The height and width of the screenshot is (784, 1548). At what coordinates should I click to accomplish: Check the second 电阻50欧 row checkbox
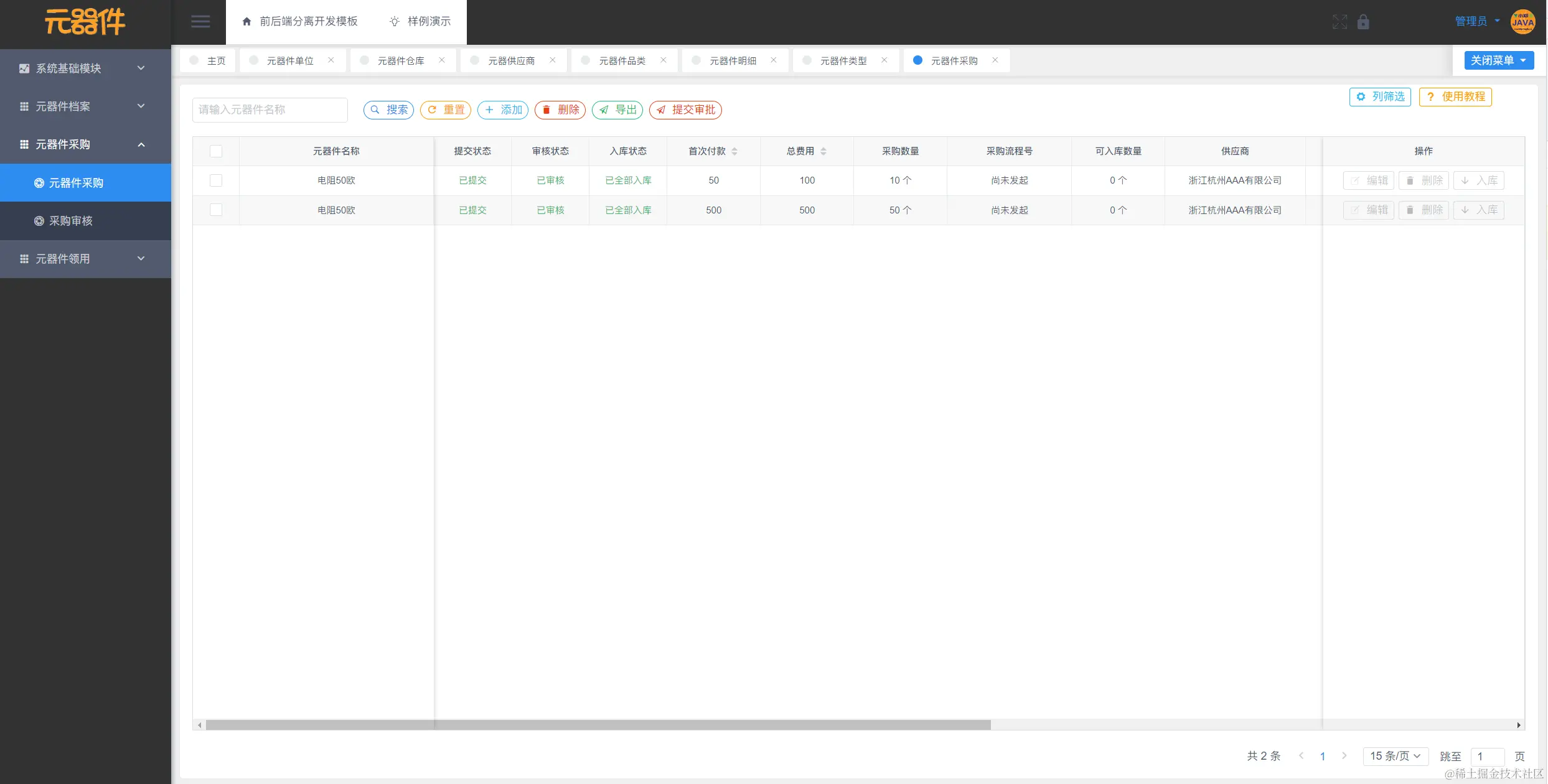click(x=216, y=210)
